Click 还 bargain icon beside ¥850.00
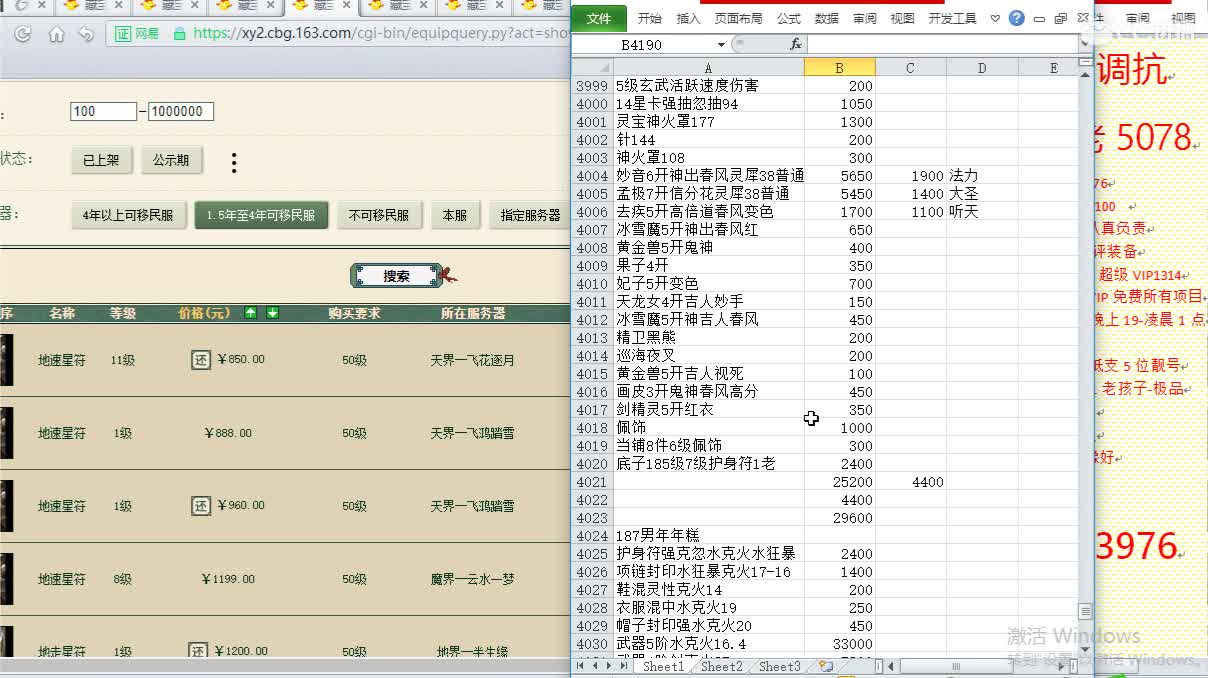 tap(201, 359)
